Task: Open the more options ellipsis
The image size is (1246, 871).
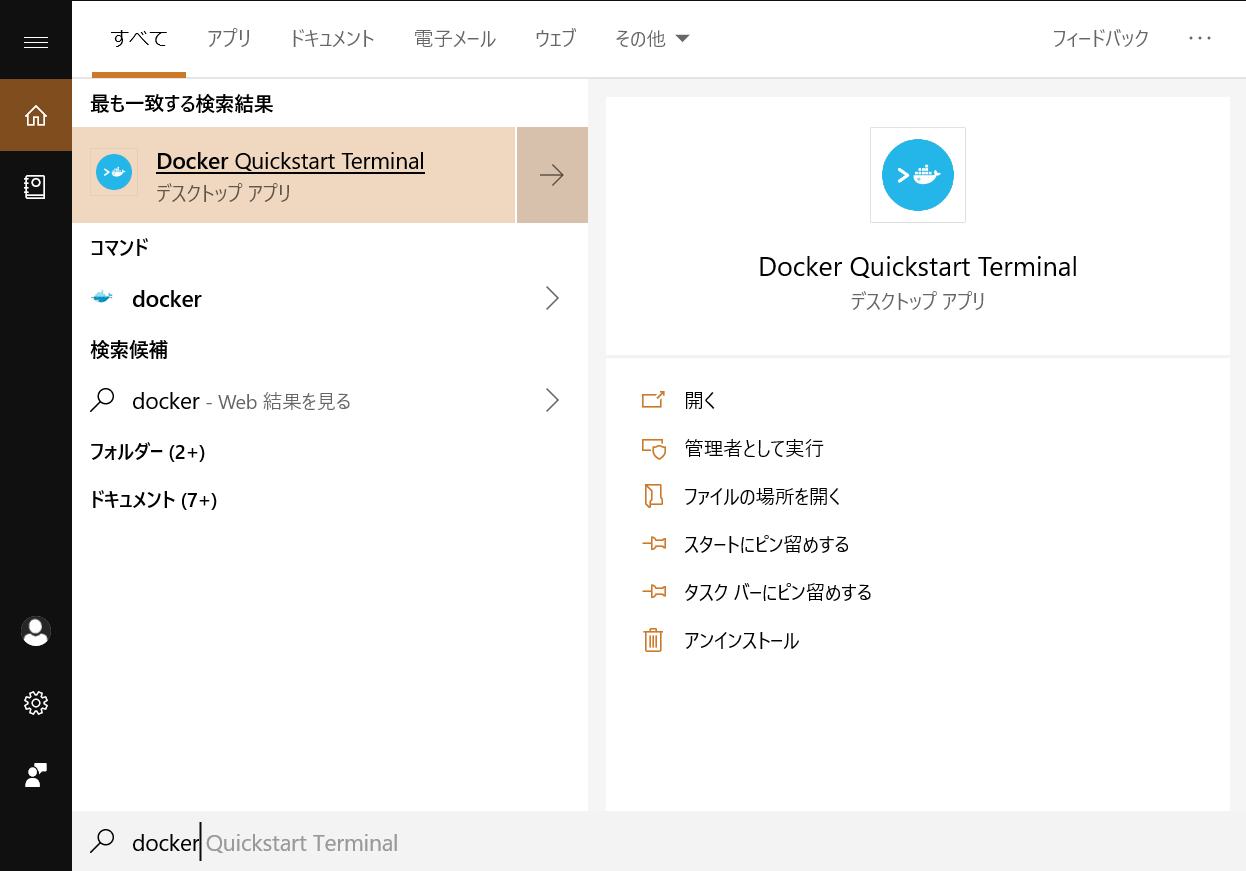Action: 1200,38
